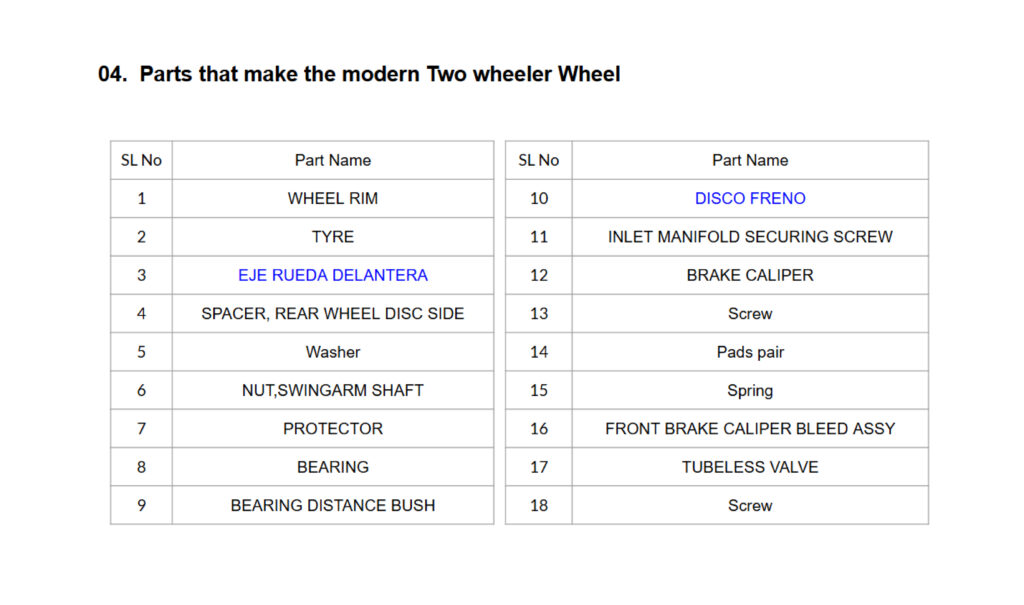Click the section heading about Two wheeler Wheel

[359, 74]
